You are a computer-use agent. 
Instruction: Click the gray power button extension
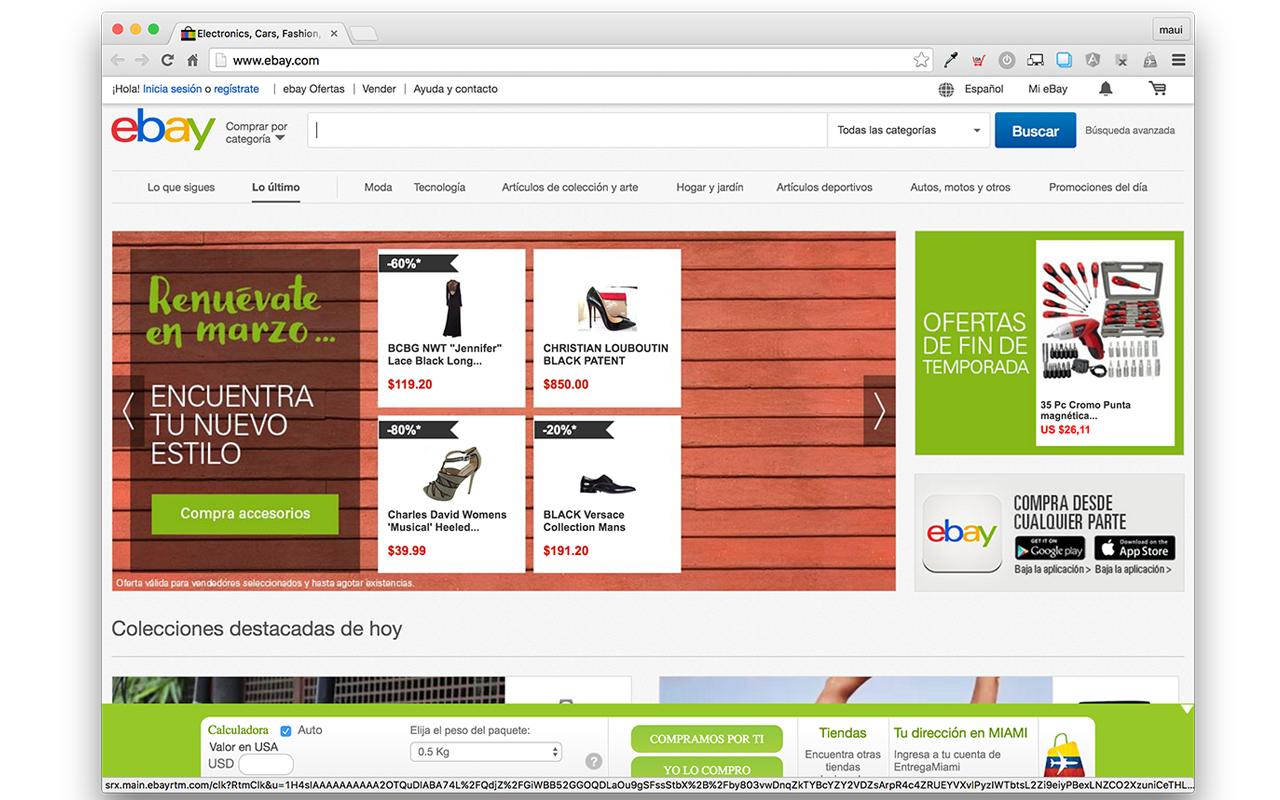click(x=1007, y=60)
